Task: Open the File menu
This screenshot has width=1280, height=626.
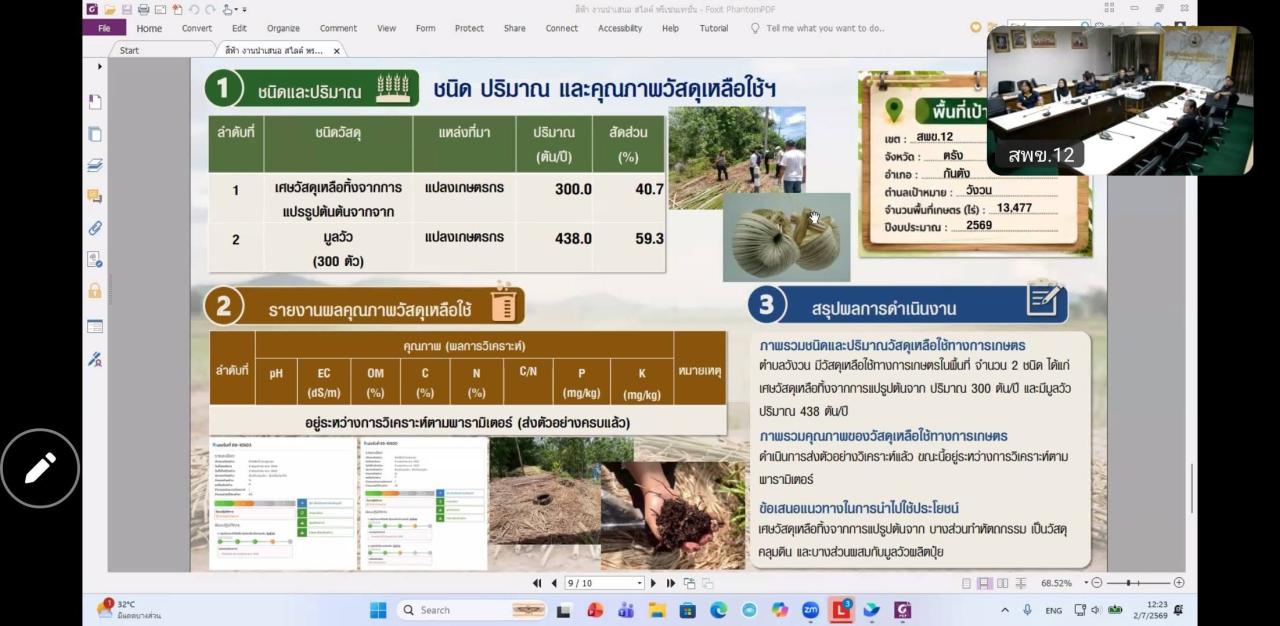Action: pyautogui.click(x=104, y=28)
